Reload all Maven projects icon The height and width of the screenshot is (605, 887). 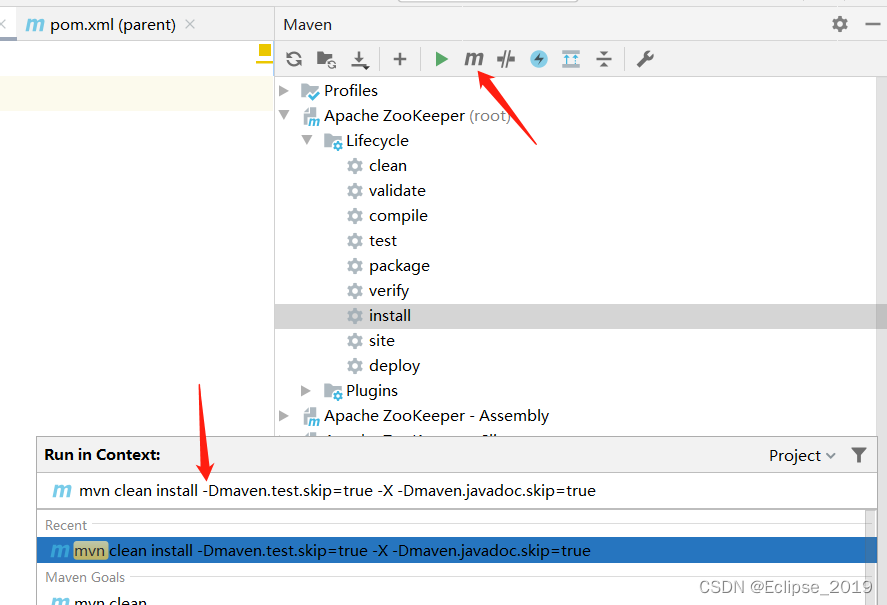294,59
